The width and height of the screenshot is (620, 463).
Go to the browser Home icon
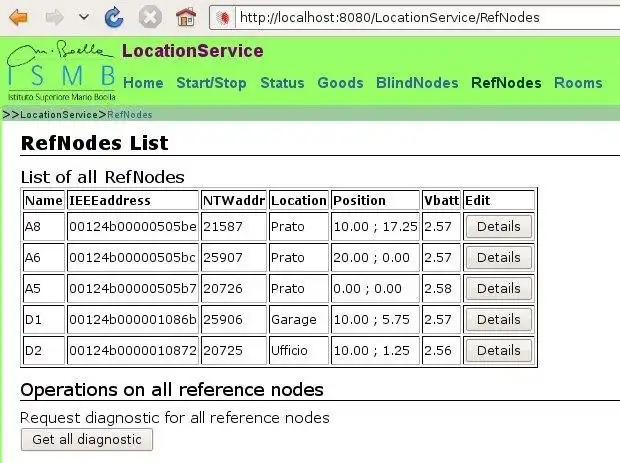click(186, 17)
